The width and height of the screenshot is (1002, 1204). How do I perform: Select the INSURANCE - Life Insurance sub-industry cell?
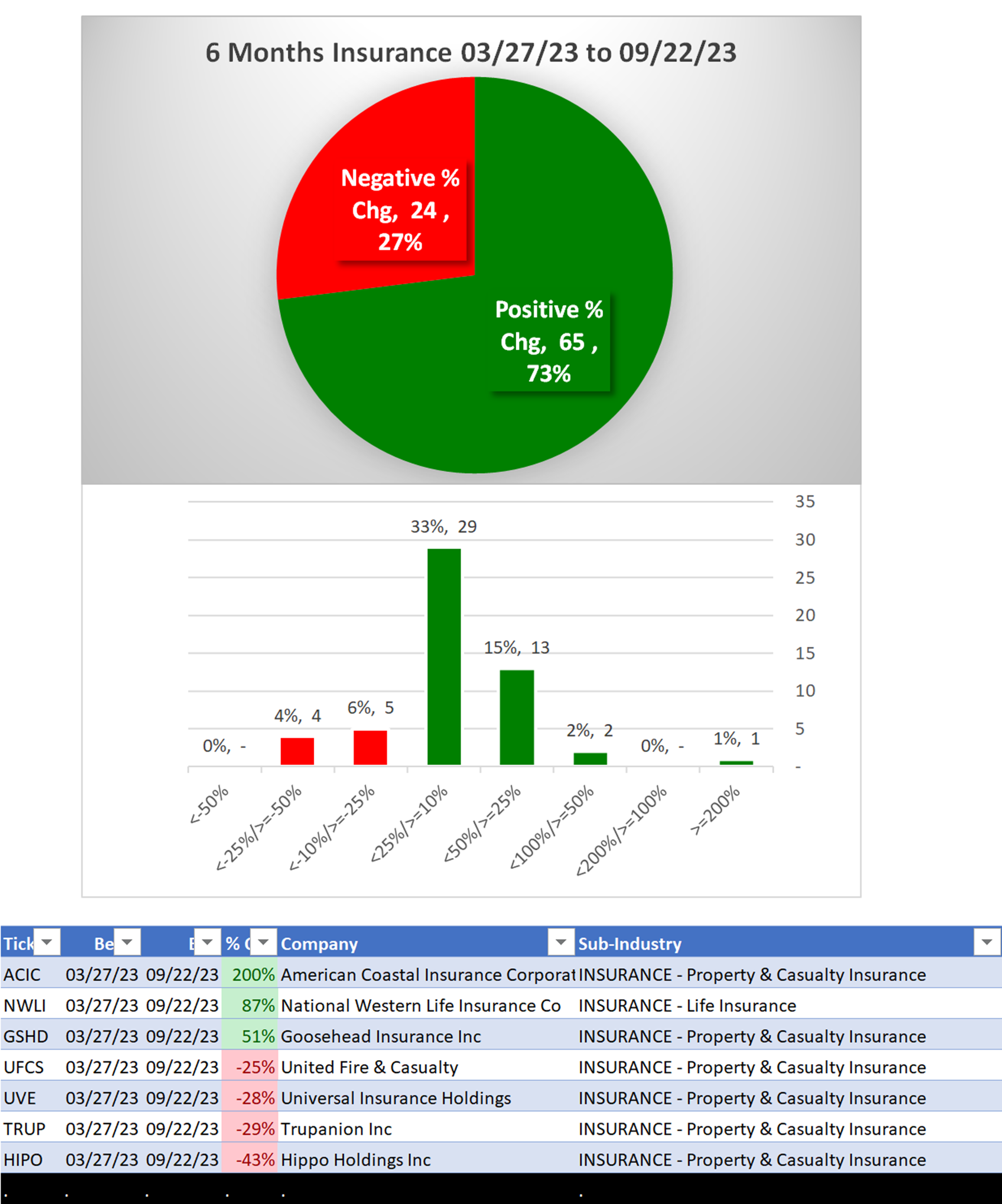click(687, 1005)
